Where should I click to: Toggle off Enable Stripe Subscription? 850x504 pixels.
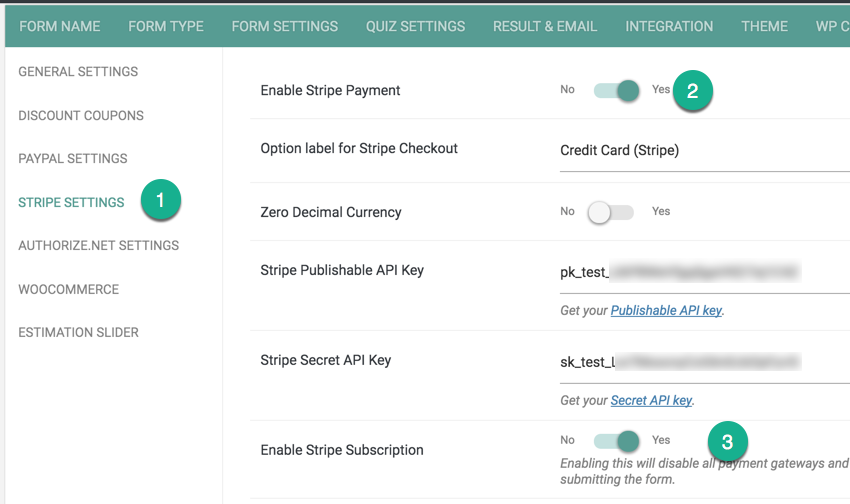tap(616, 441)
